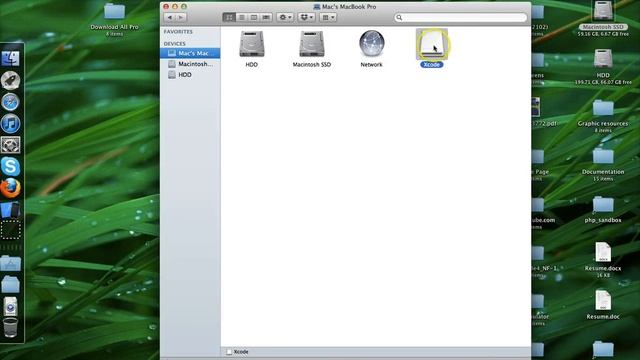Click Xcode in the path bar

click(238, 352)
